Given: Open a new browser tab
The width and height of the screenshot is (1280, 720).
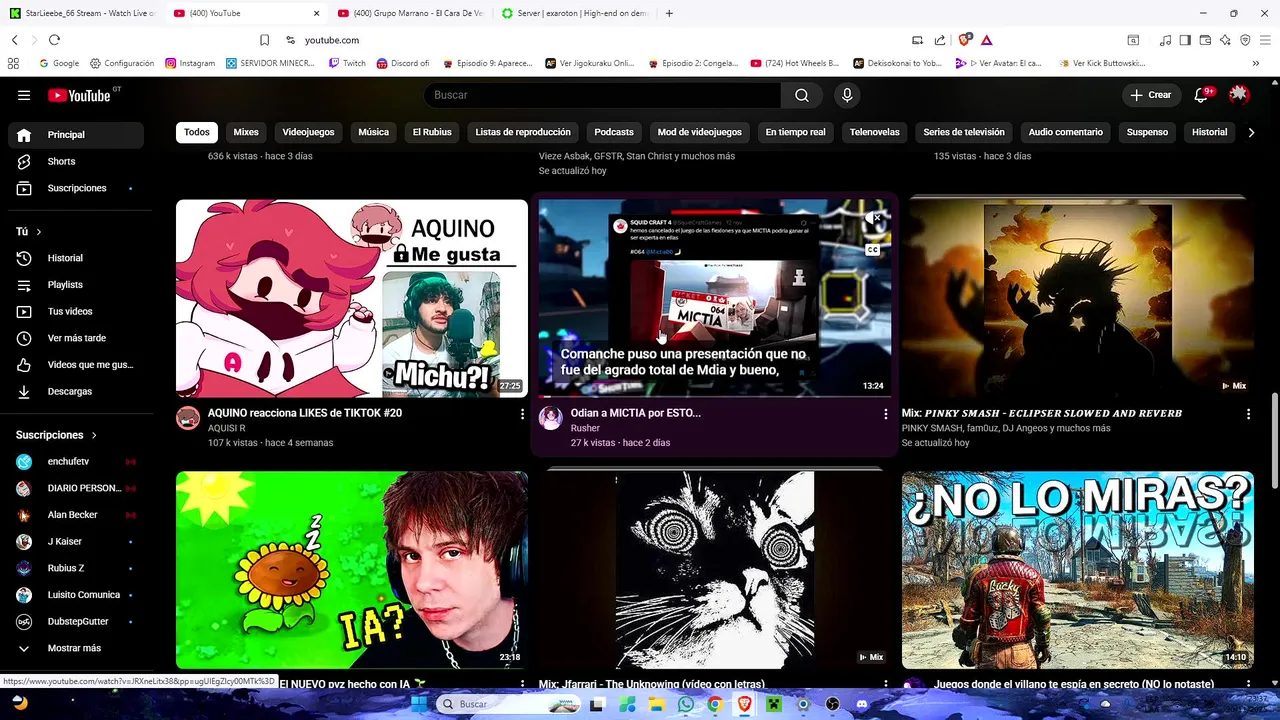Looking at the screenshot, I should tap(669, 13).
